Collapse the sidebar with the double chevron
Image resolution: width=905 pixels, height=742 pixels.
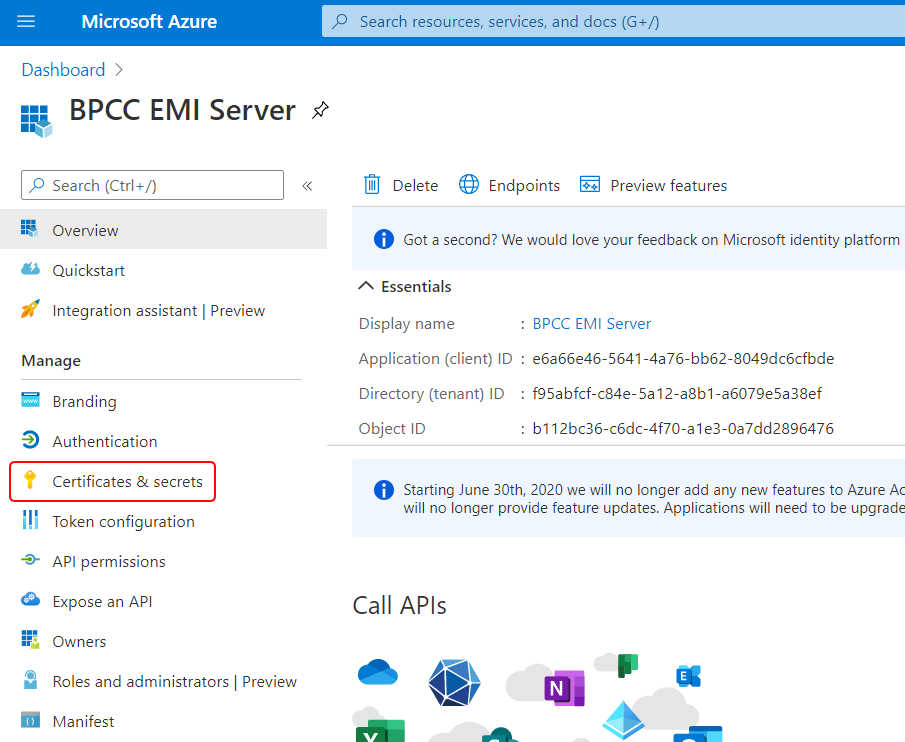307,186
